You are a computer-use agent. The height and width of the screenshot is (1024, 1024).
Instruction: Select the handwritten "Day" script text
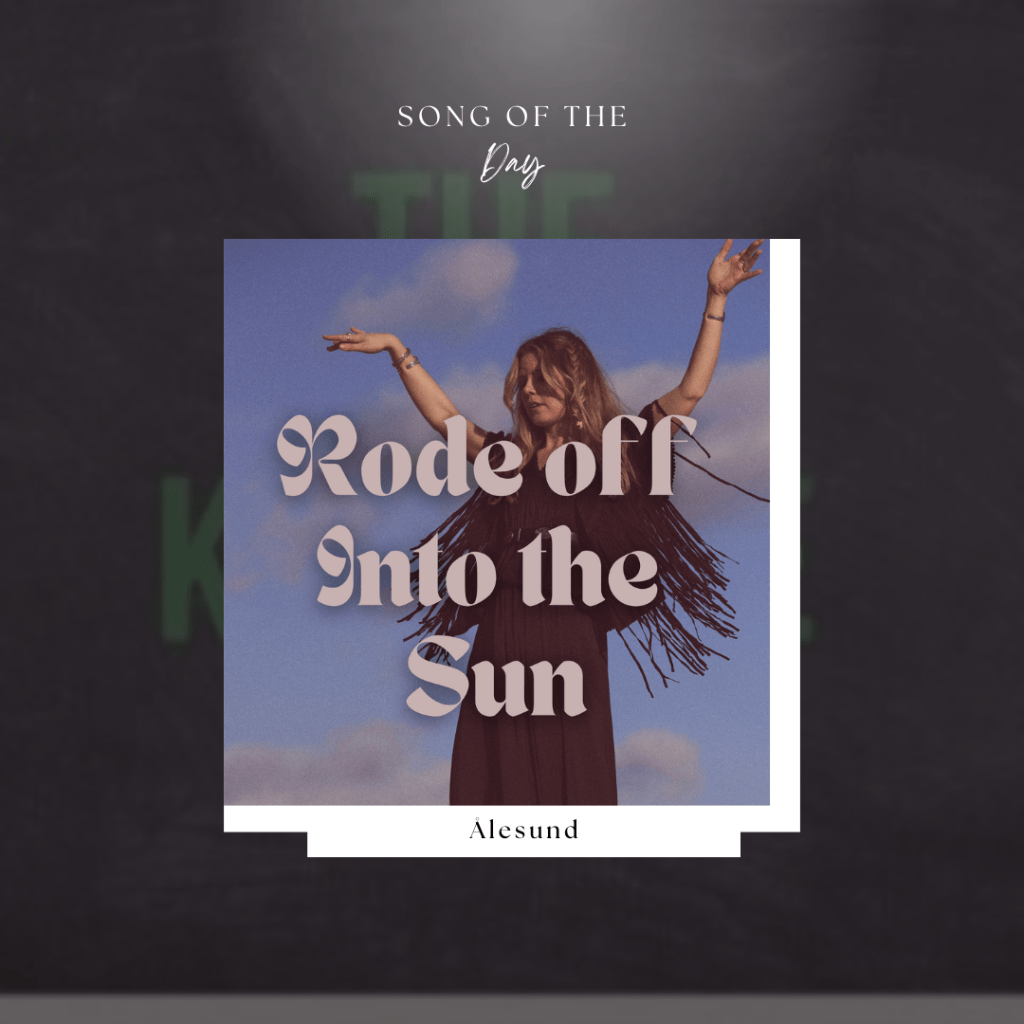click(x=512, y=164)
